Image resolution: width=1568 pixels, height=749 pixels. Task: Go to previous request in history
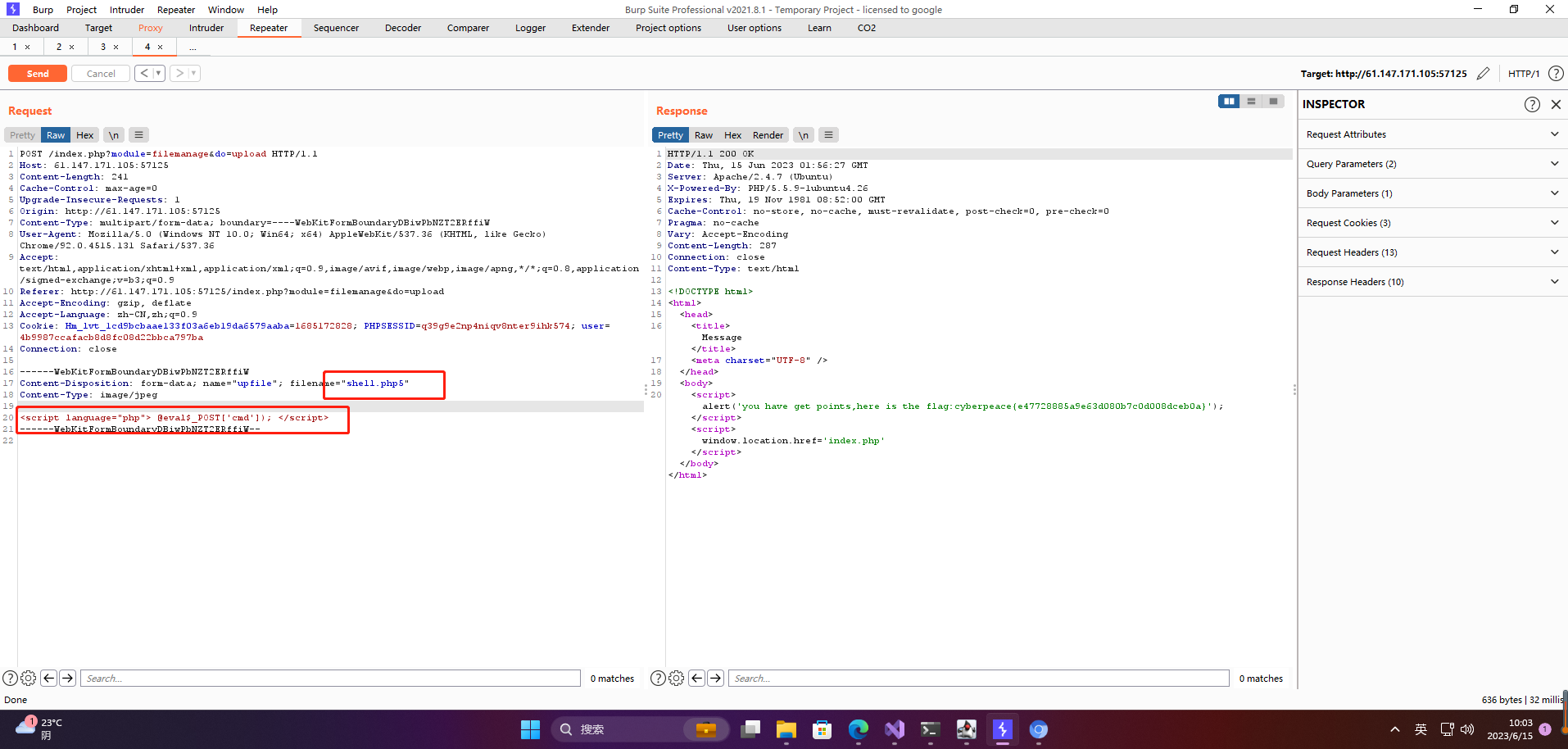(x=144, y=74)
